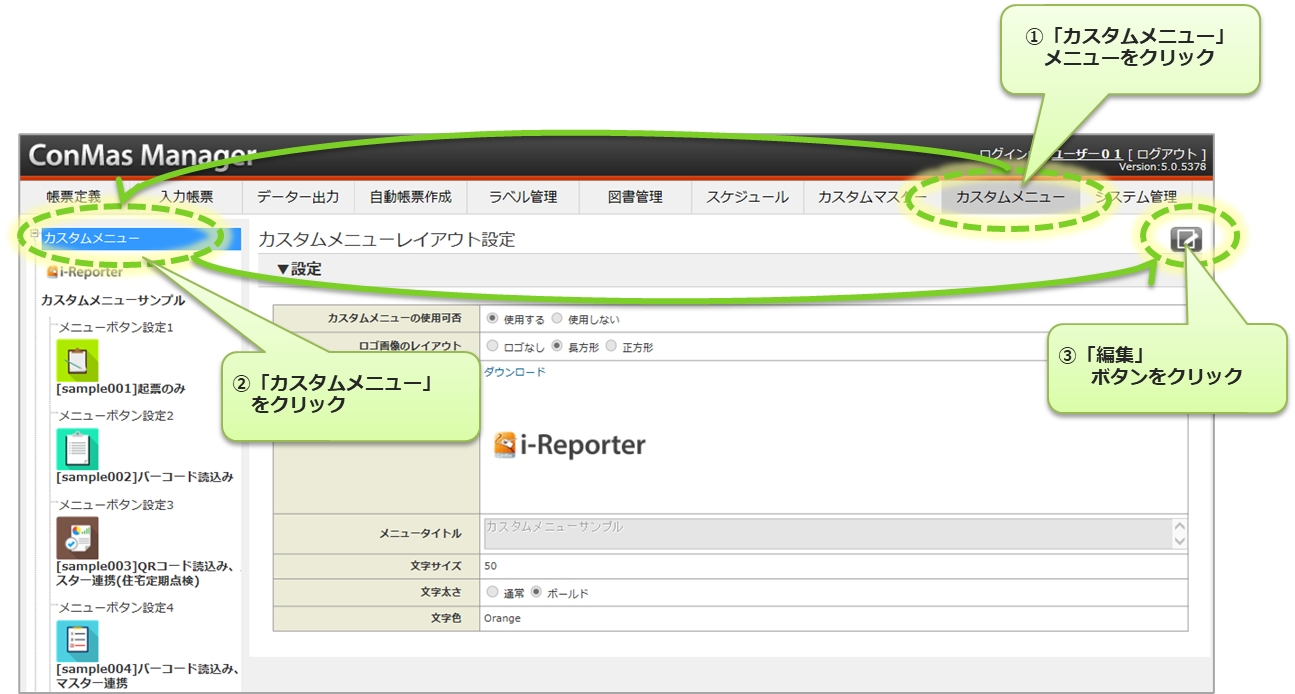Viewport: 1295px width, 694px height.
Task: Click the [sample001]起票のみ label
Action: [x=121, y=389]
